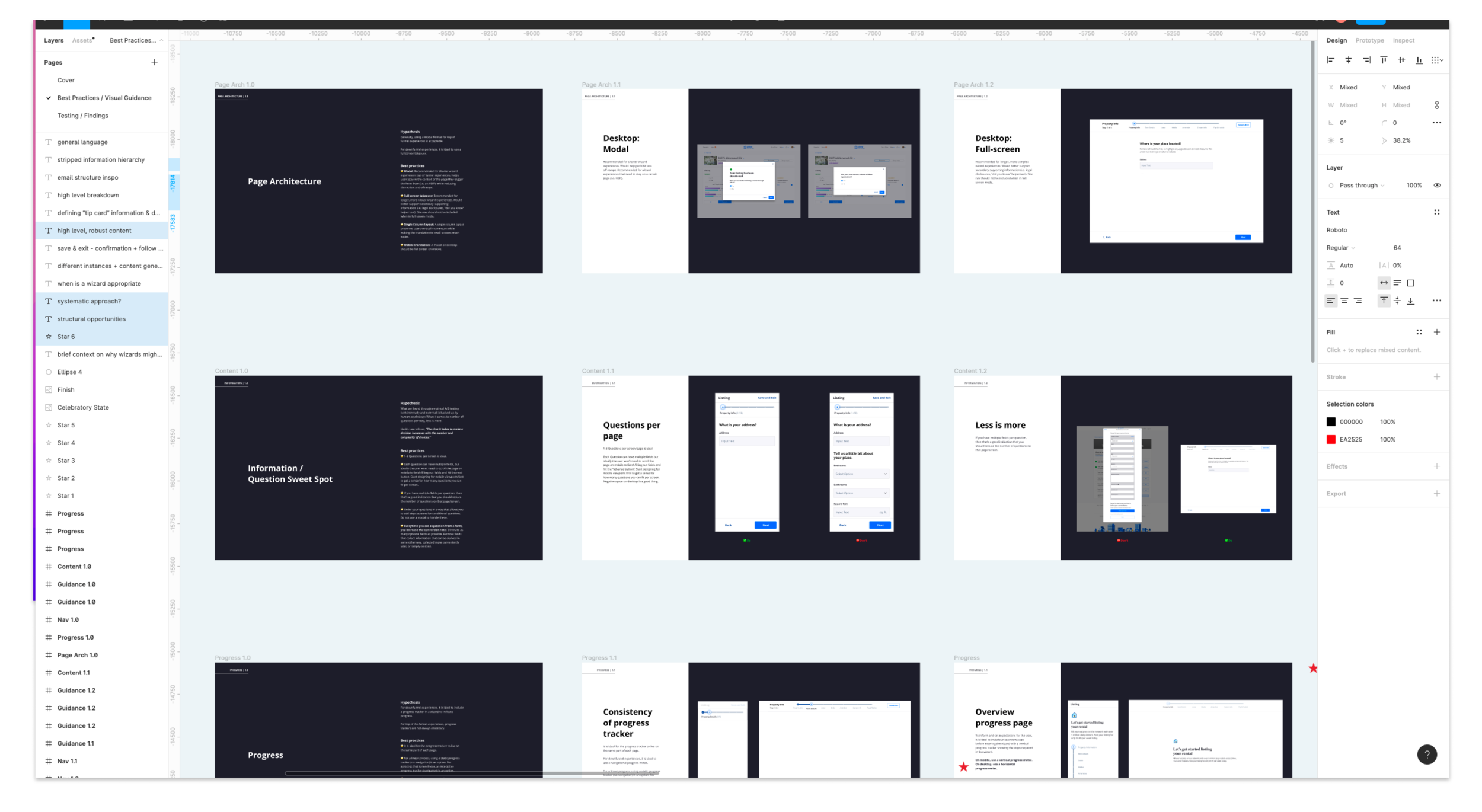This screenshot has height=812, width=1482.
Task: Add a new page with the plus icon
Action: coord(154,62)
